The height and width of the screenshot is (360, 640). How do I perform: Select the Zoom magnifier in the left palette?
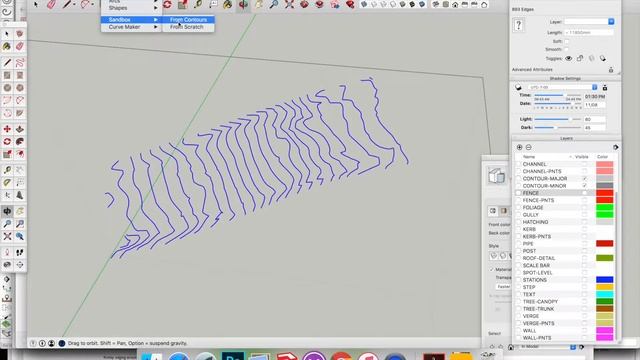tap(7, 224)
